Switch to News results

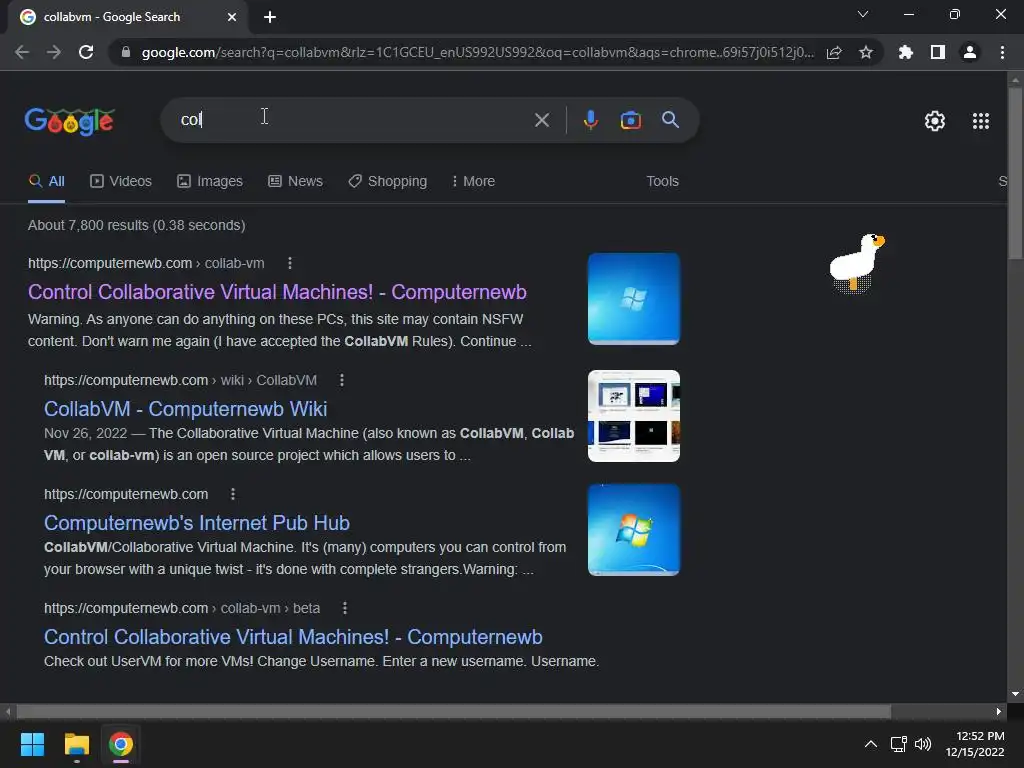[295, 182]
